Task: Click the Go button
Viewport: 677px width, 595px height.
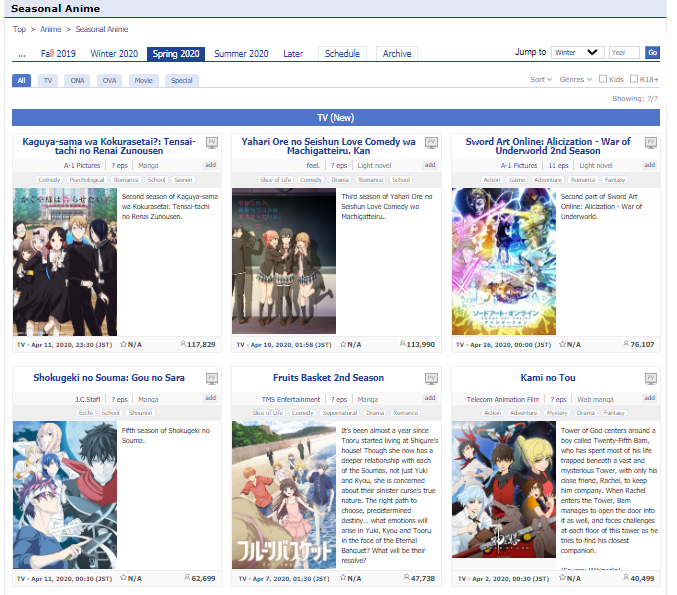Action: [652, 52]
